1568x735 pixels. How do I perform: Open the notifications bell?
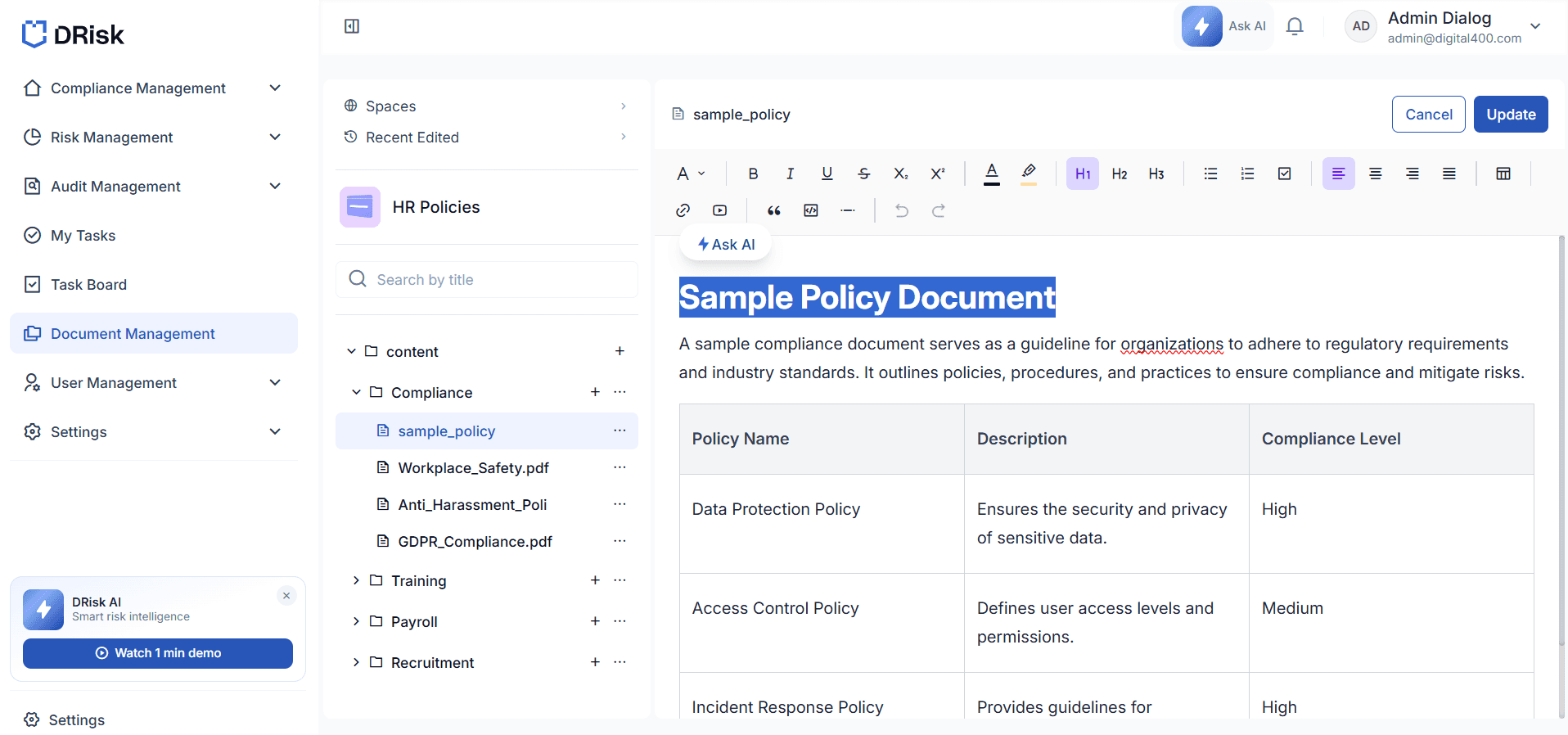pos(1295,26)
